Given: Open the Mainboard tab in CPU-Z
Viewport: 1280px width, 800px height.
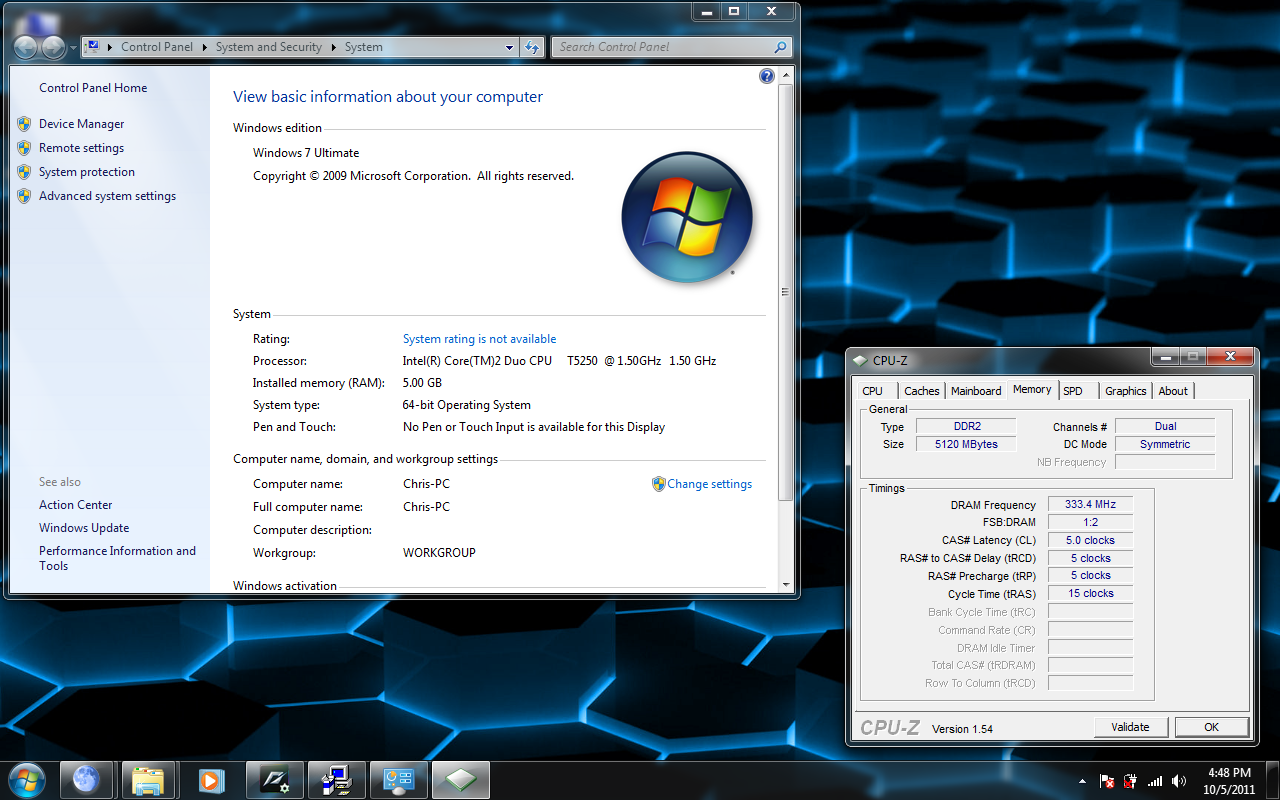Looking at the screenshot, I should click(976, 391).
